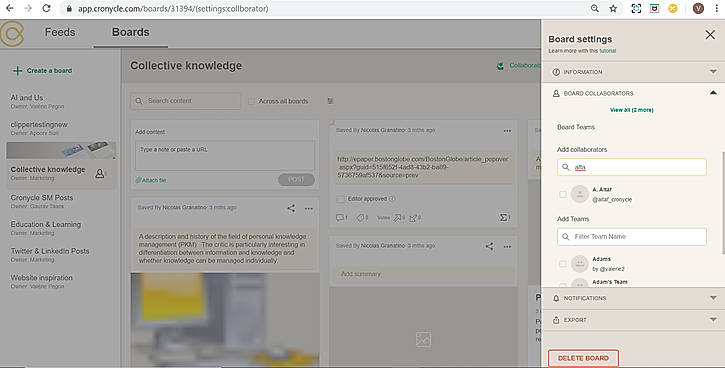This screenshot has width=725, height=368.
Task: Click the info icon next to Editor approved
Action: tap(392, 199)
